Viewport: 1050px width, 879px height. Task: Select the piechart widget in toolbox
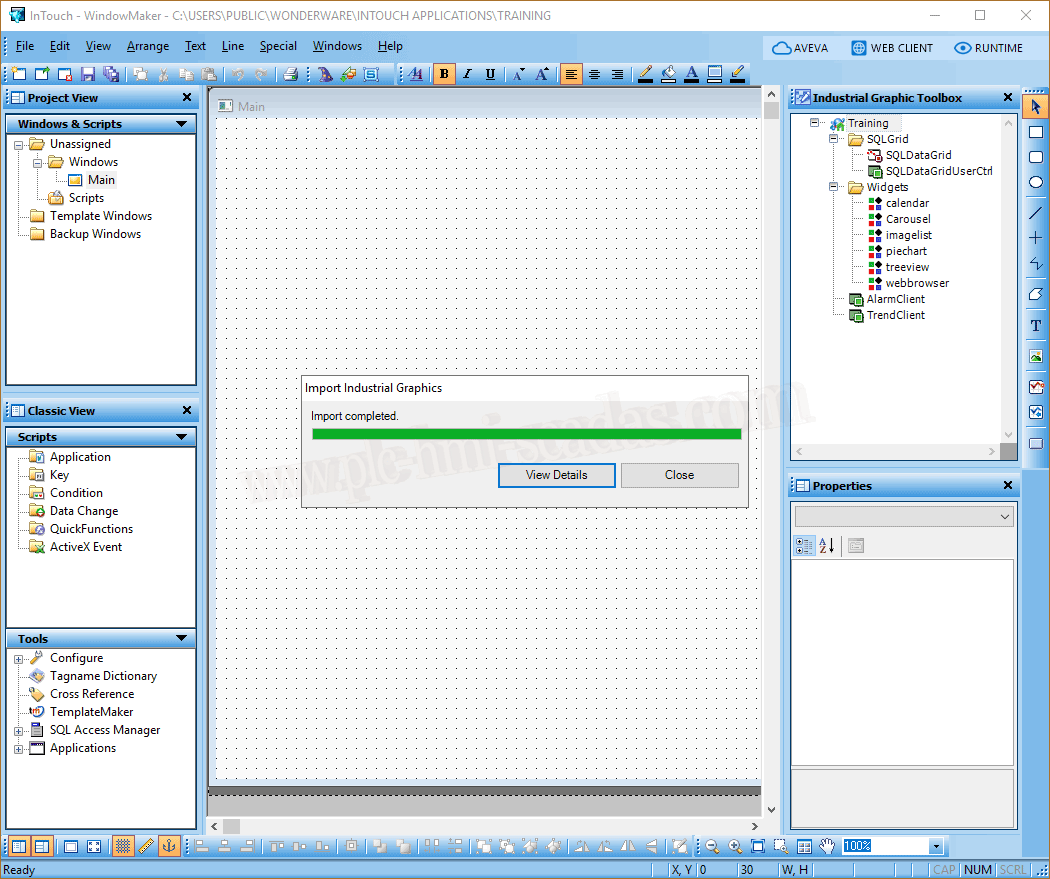point(905,251)
